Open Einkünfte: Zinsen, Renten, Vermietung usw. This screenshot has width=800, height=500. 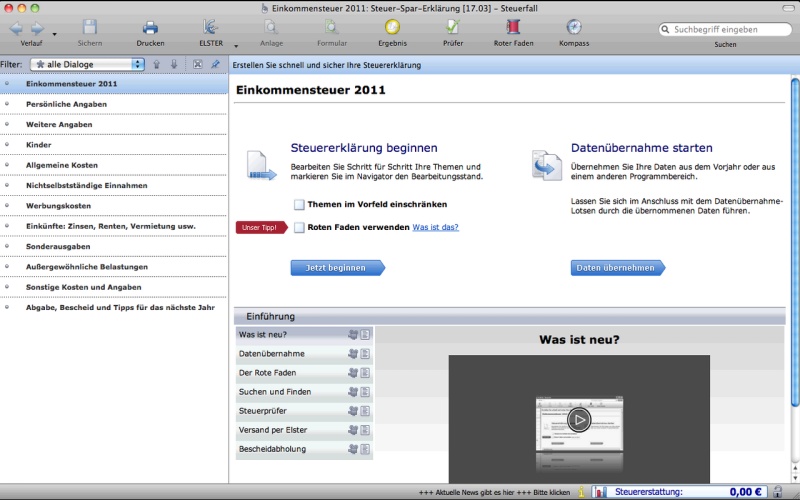114,226
